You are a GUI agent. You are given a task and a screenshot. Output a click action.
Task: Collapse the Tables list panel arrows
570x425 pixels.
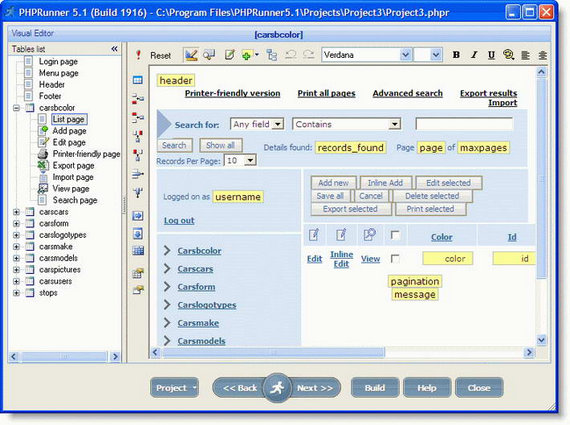(115, 49)
